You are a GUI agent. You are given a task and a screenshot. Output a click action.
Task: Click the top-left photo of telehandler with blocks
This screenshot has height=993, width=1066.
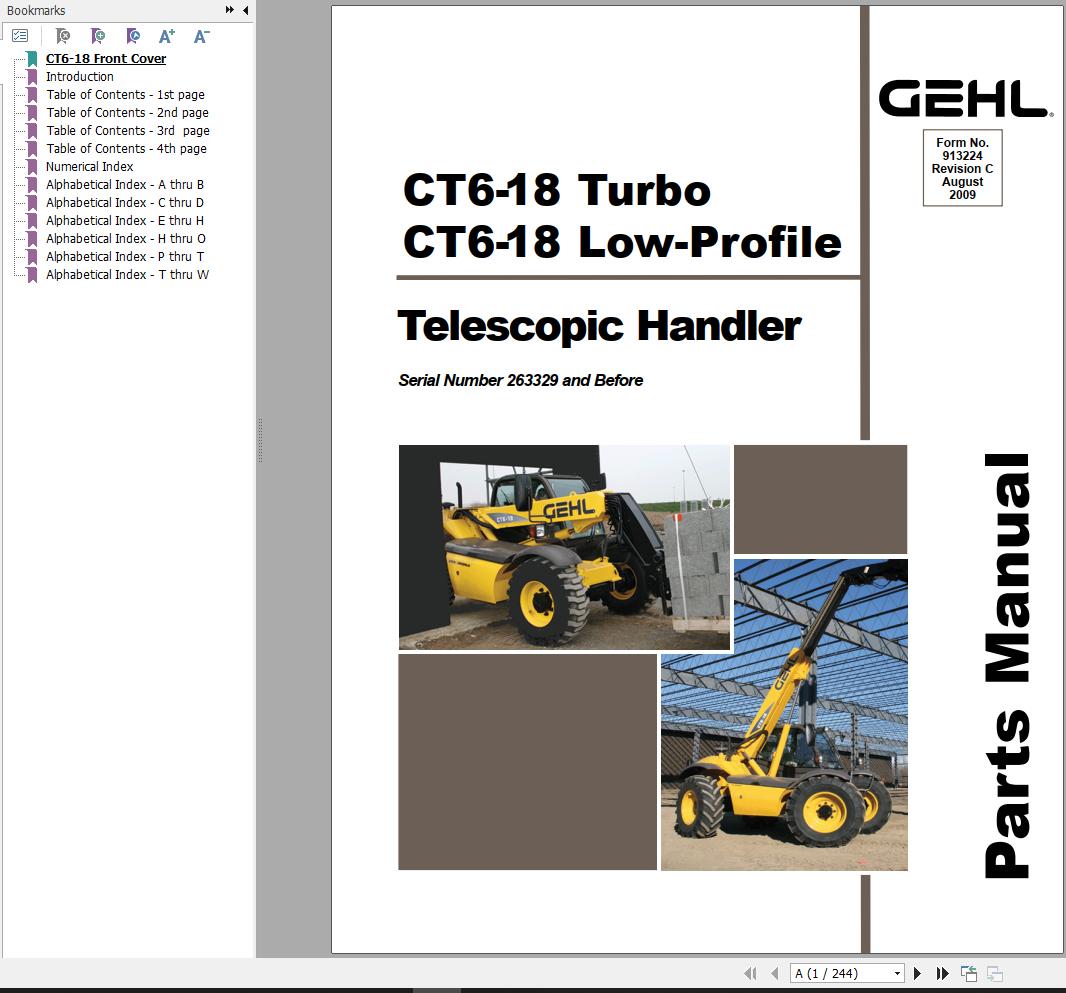[x=564, y=547]
